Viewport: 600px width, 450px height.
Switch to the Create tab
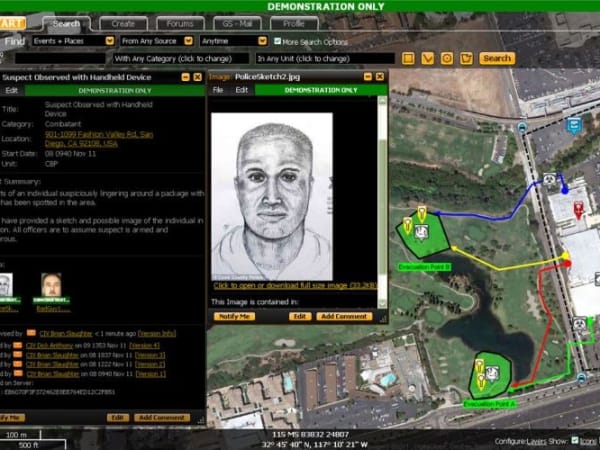point(124,23)
